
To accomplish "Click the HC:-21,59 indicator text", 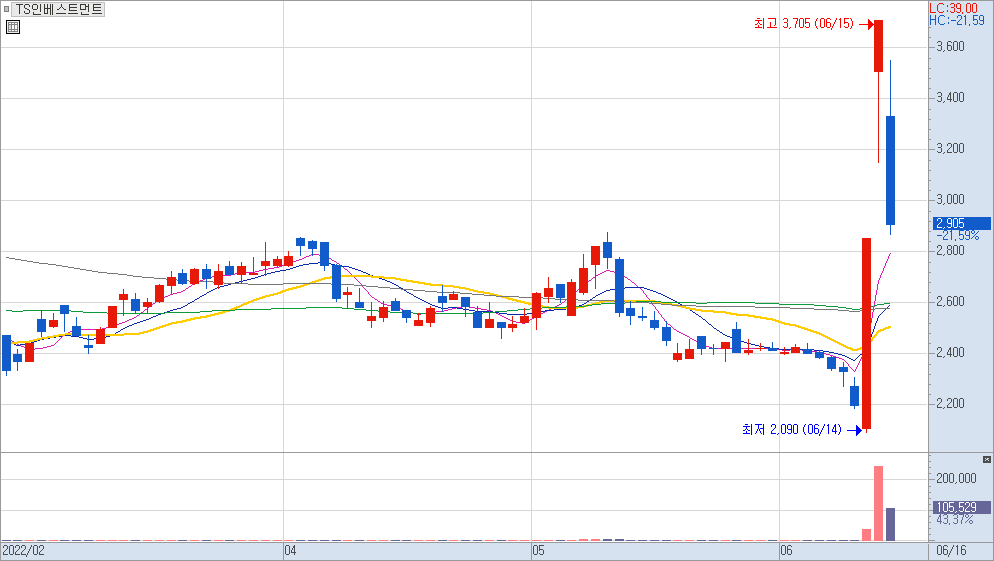I will pyautogui.click(x=957, y=20).
